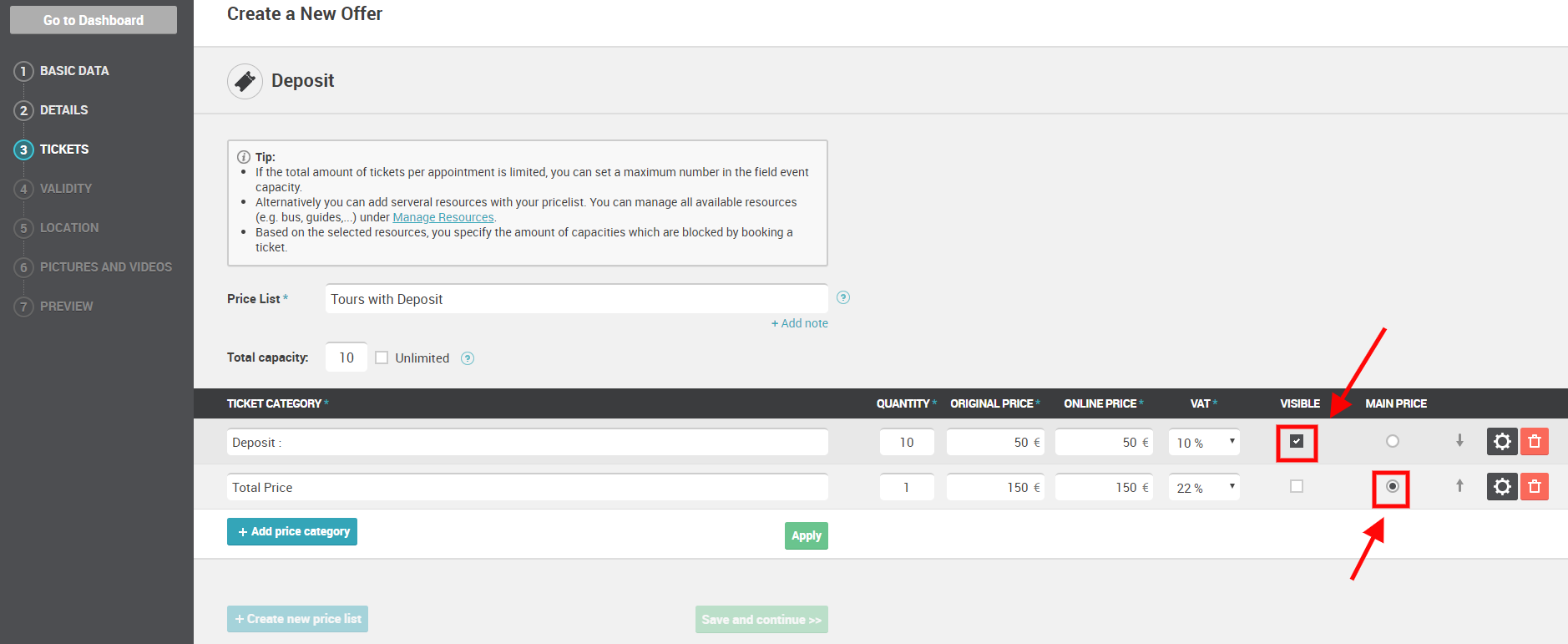Click Add price category button

292,531
